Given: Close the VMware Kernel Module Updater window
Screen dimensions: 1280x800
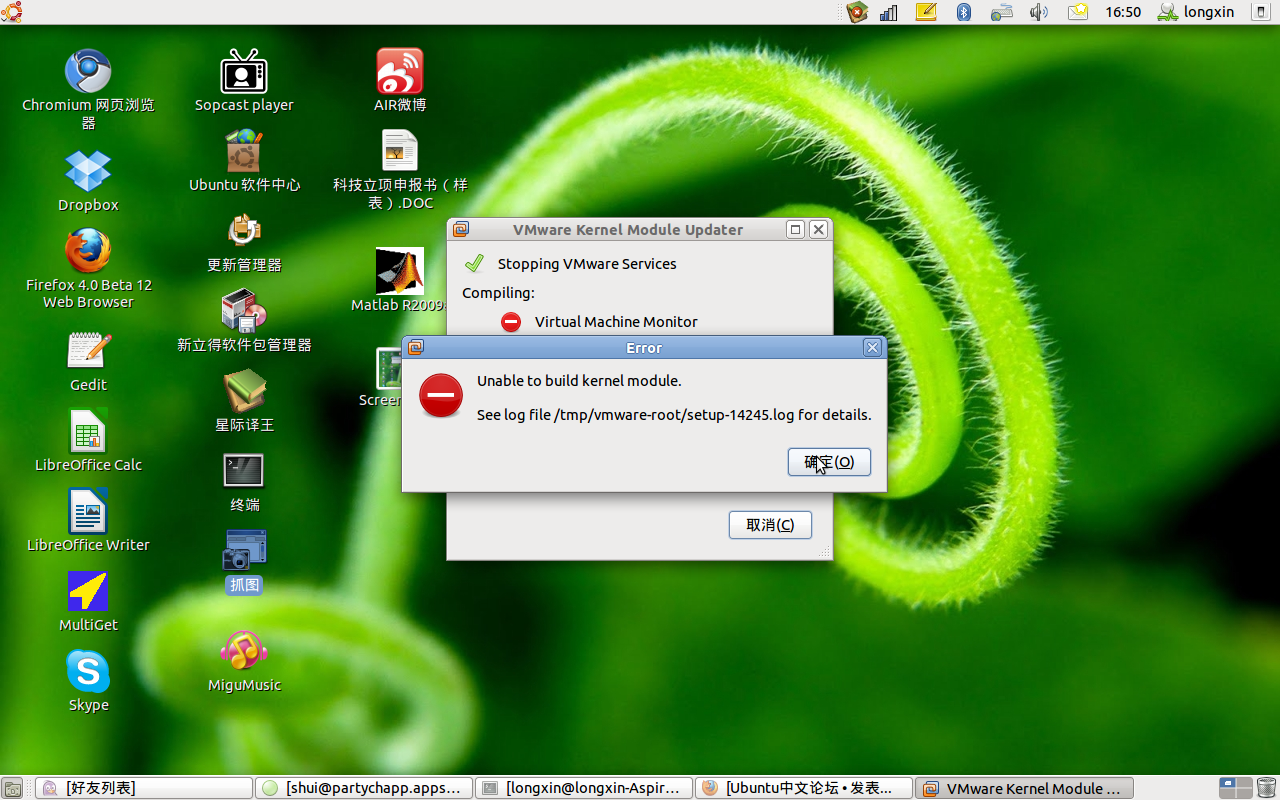Looking at the screenshot, I should (x=818, y=229).
